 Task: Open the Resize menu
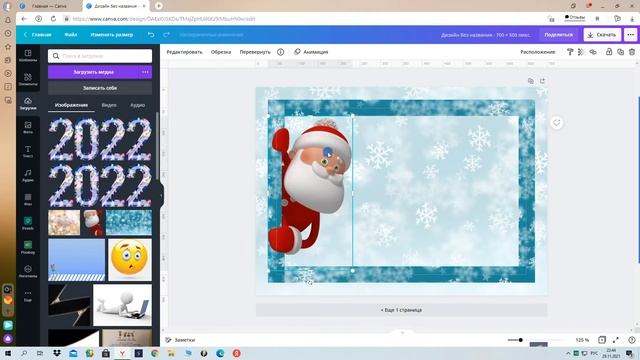click(111, 35)
